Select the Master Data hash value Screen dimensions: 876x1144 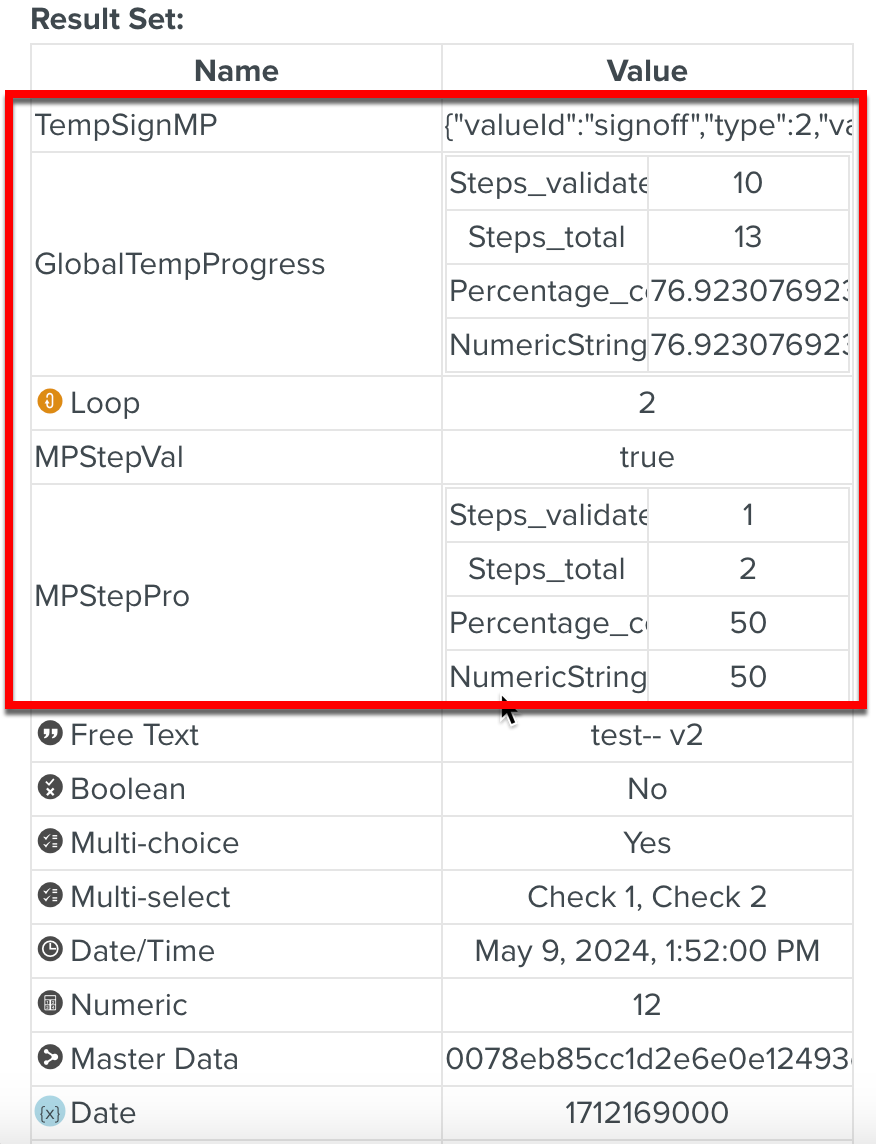point(648,1059)
